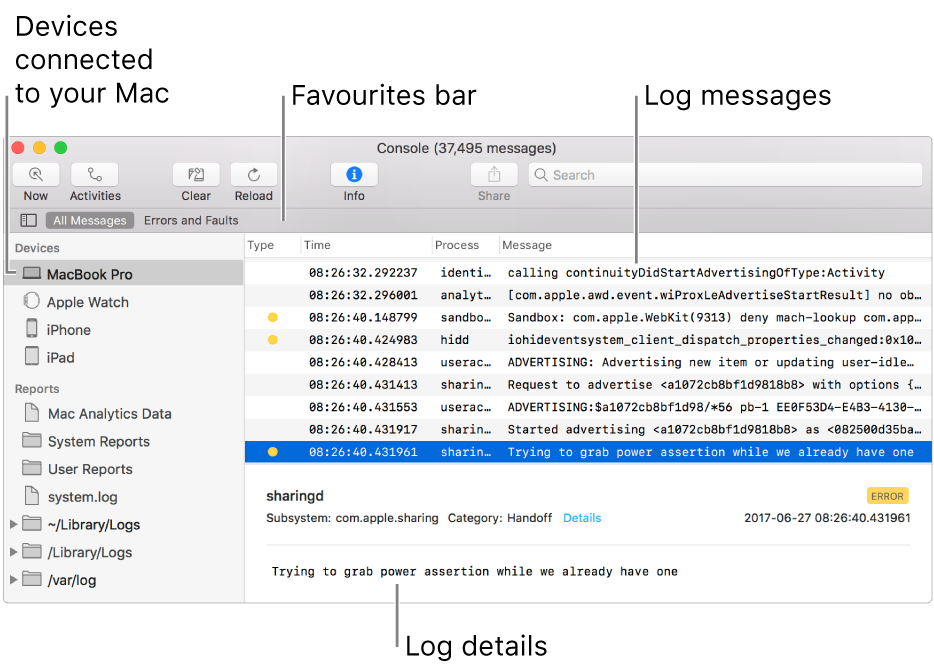Reload the log with the Reload icon

[x=254, y=175]
